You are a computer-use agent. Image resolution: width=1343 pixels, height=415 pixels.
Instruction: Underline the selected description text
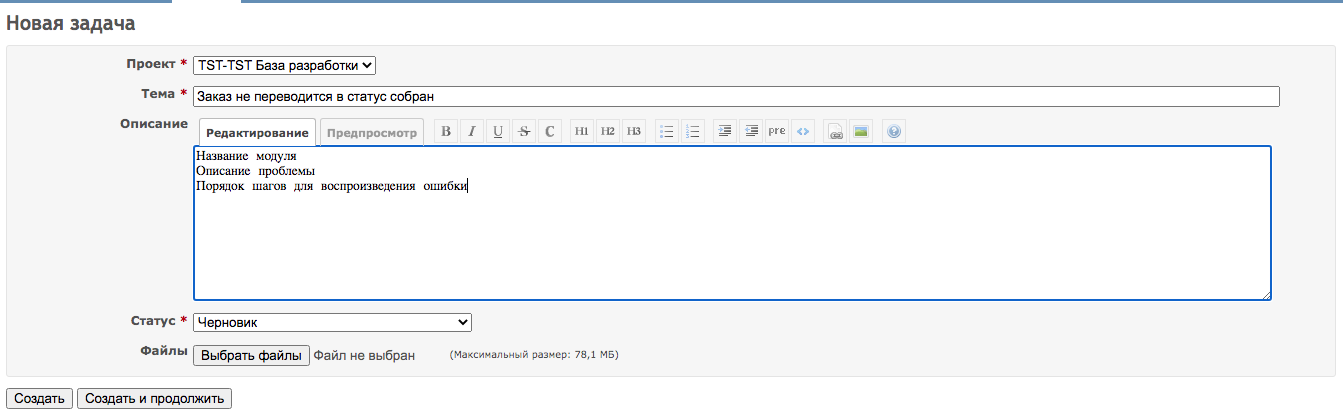click(498, 131)
